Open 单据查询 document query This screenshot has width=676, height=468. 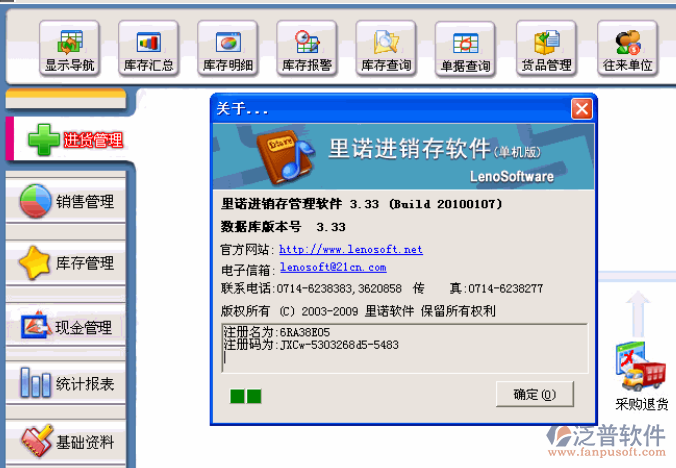(x=466, y=50)
